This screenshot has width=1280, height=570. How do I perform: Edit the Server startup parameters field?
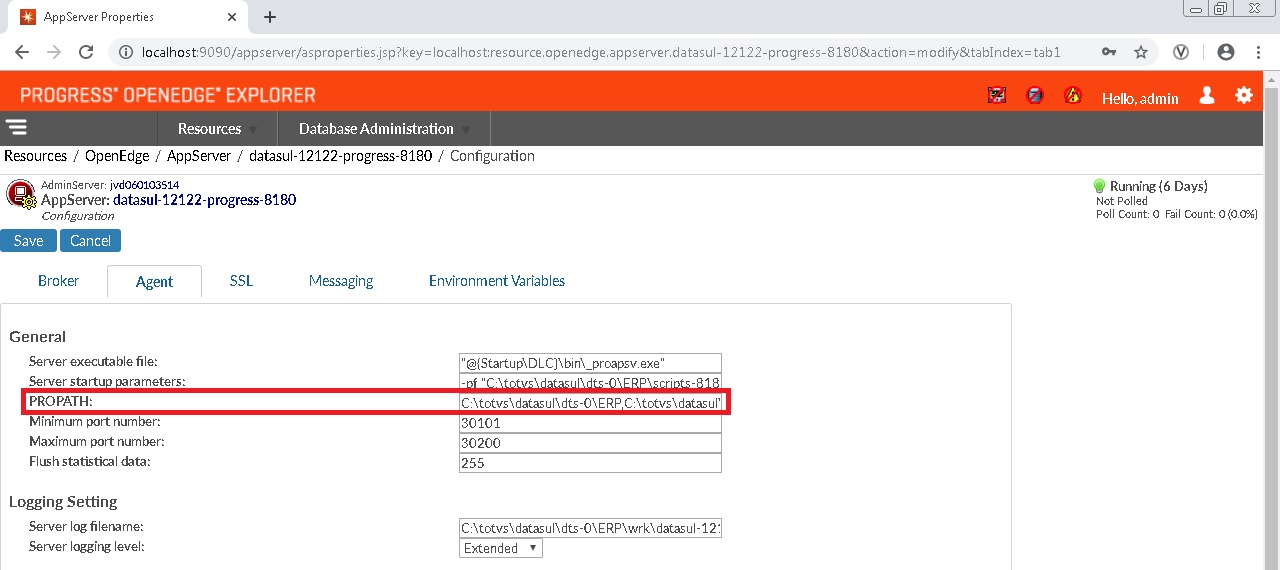click(590, 382)
